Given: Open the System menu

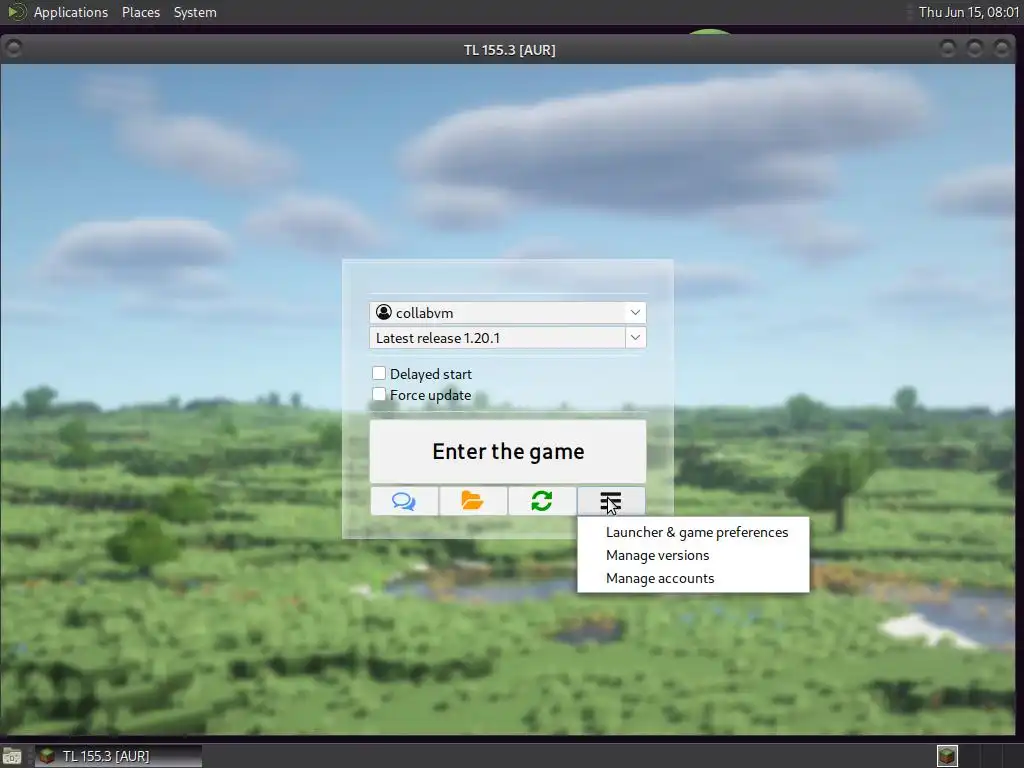Looking at the screenshot, I should click(x=195, y=12).
